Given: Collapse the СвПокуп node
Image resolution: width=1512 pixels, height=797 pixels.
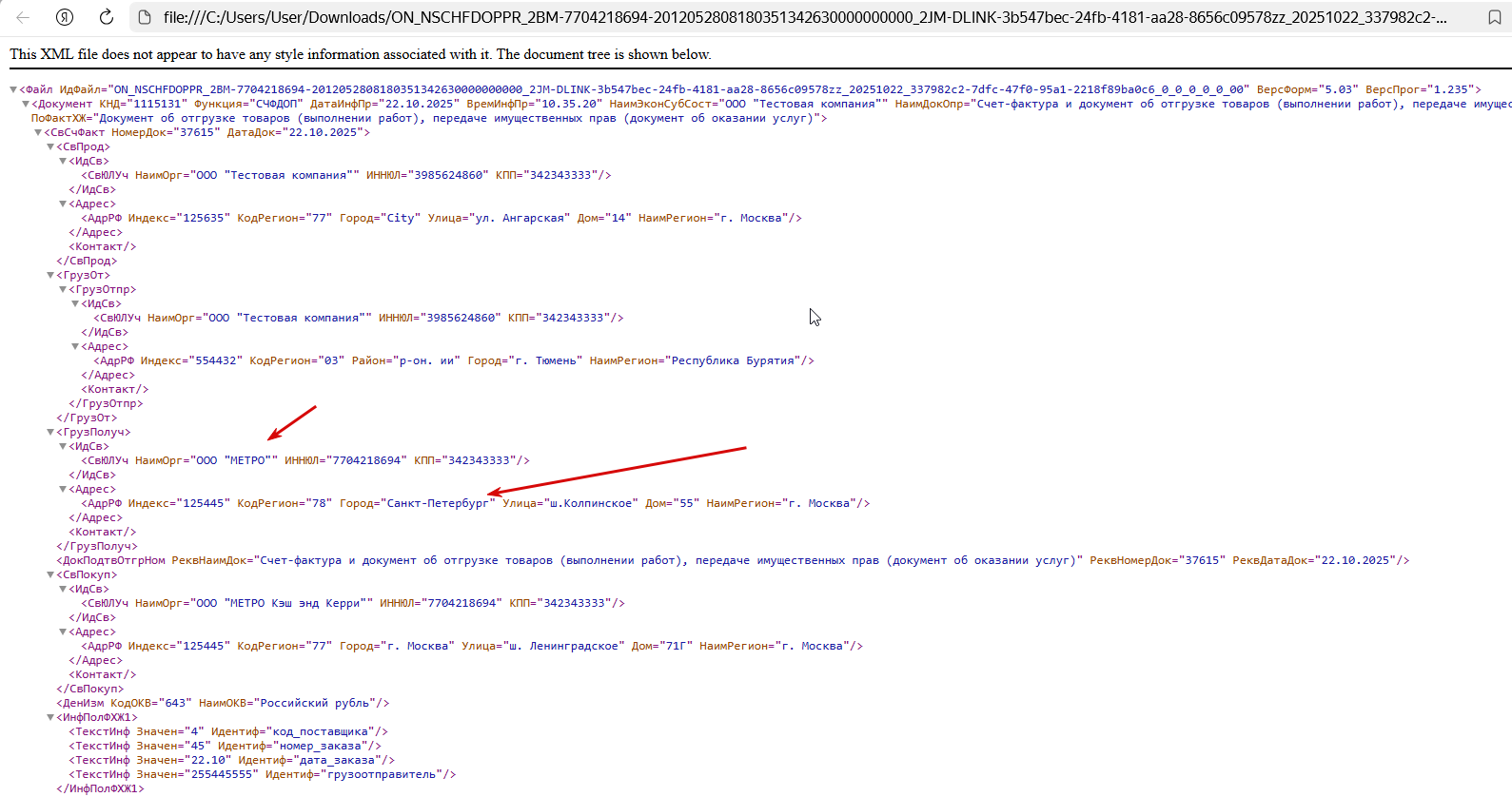Looking at the screenshot, I should click(x=50, y=574).
